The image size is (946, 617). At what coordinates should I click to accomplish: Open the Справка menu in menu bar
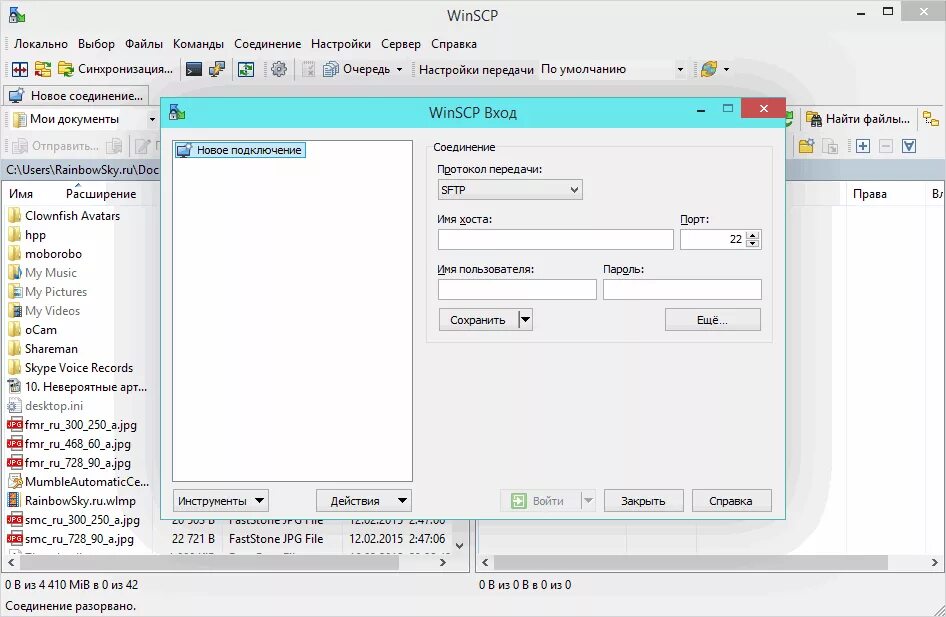tap(454, 44)
